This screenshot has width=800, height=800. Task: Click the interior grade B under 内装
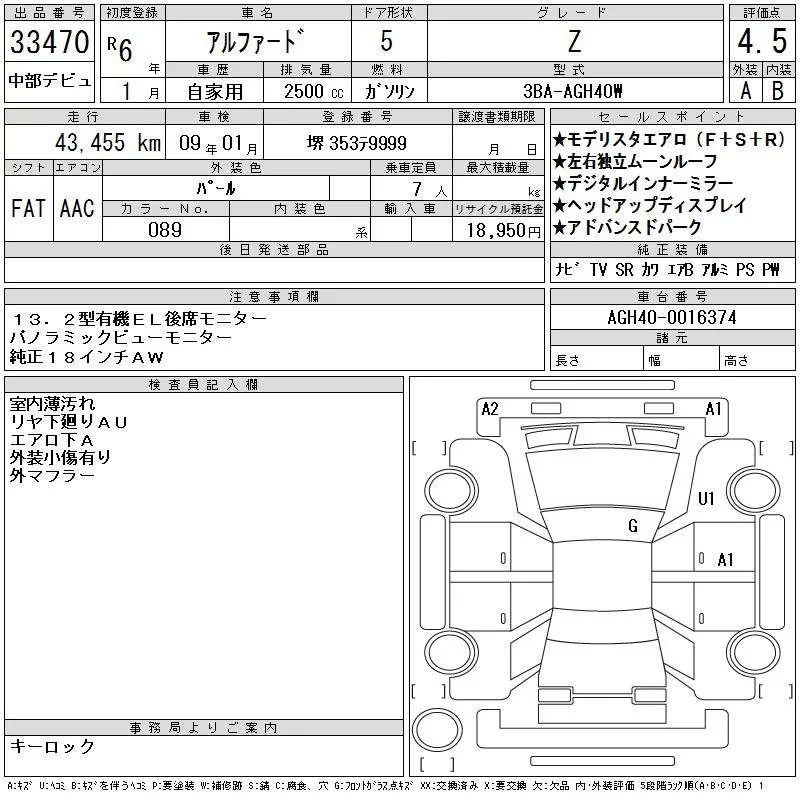click(778, 91)
